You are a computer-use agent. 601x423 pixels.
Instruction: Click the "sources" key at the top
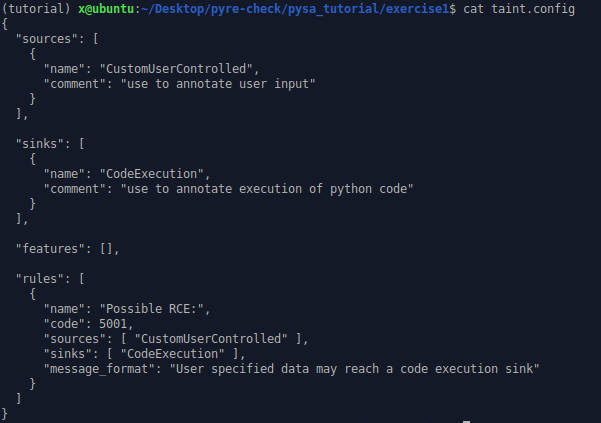[46, 39]
